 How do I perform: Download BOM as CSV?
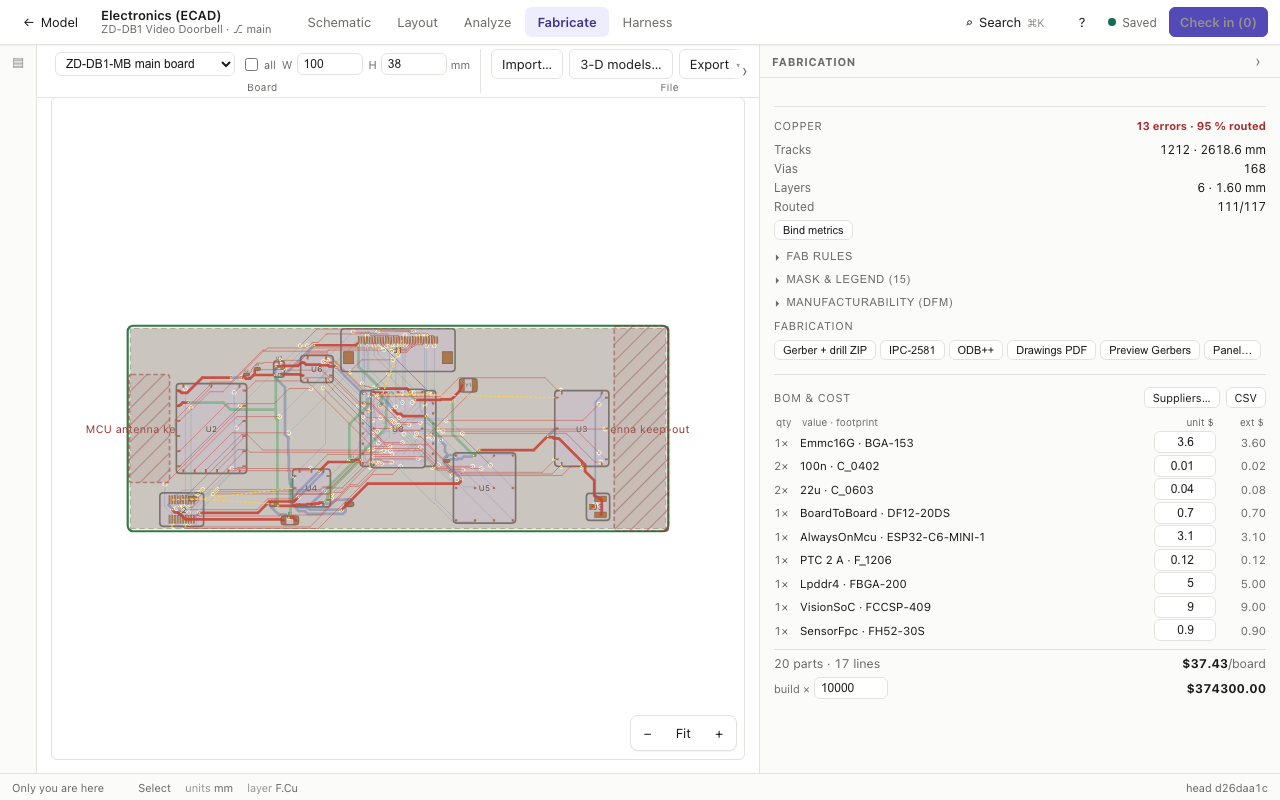click(1246, 398)
